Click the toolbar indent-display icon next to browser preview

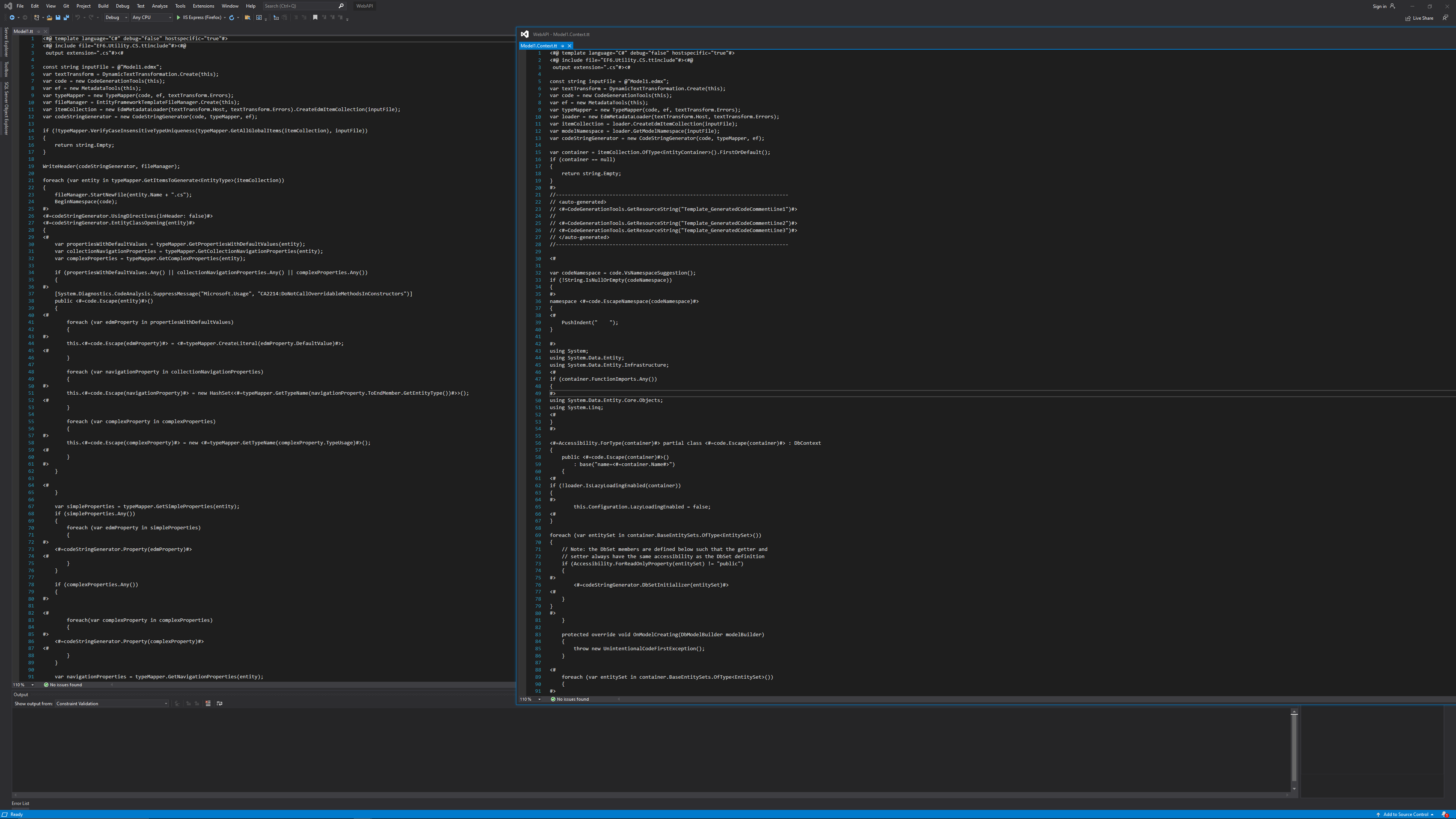point(276,17)
